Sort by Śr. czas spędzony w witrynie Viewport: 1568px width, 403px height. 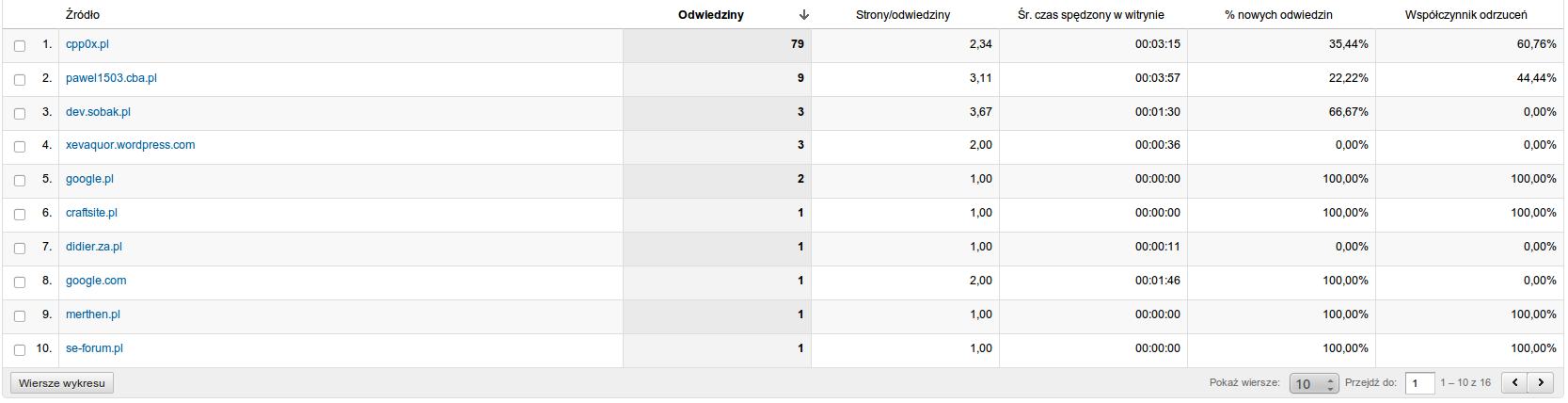coord(1091,15)
